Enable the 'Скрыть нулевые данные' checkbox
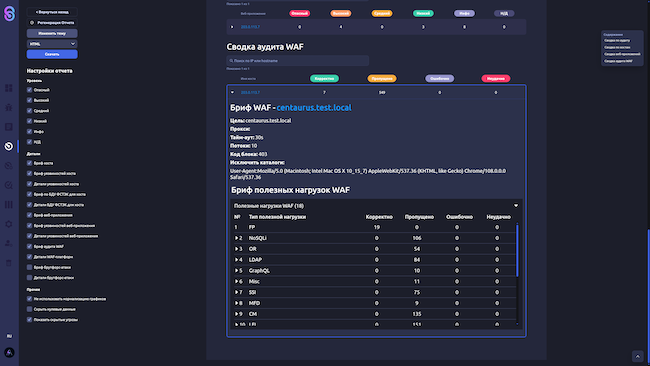The width and height of the screenshot is (650, 366). (x=29, y=309)
